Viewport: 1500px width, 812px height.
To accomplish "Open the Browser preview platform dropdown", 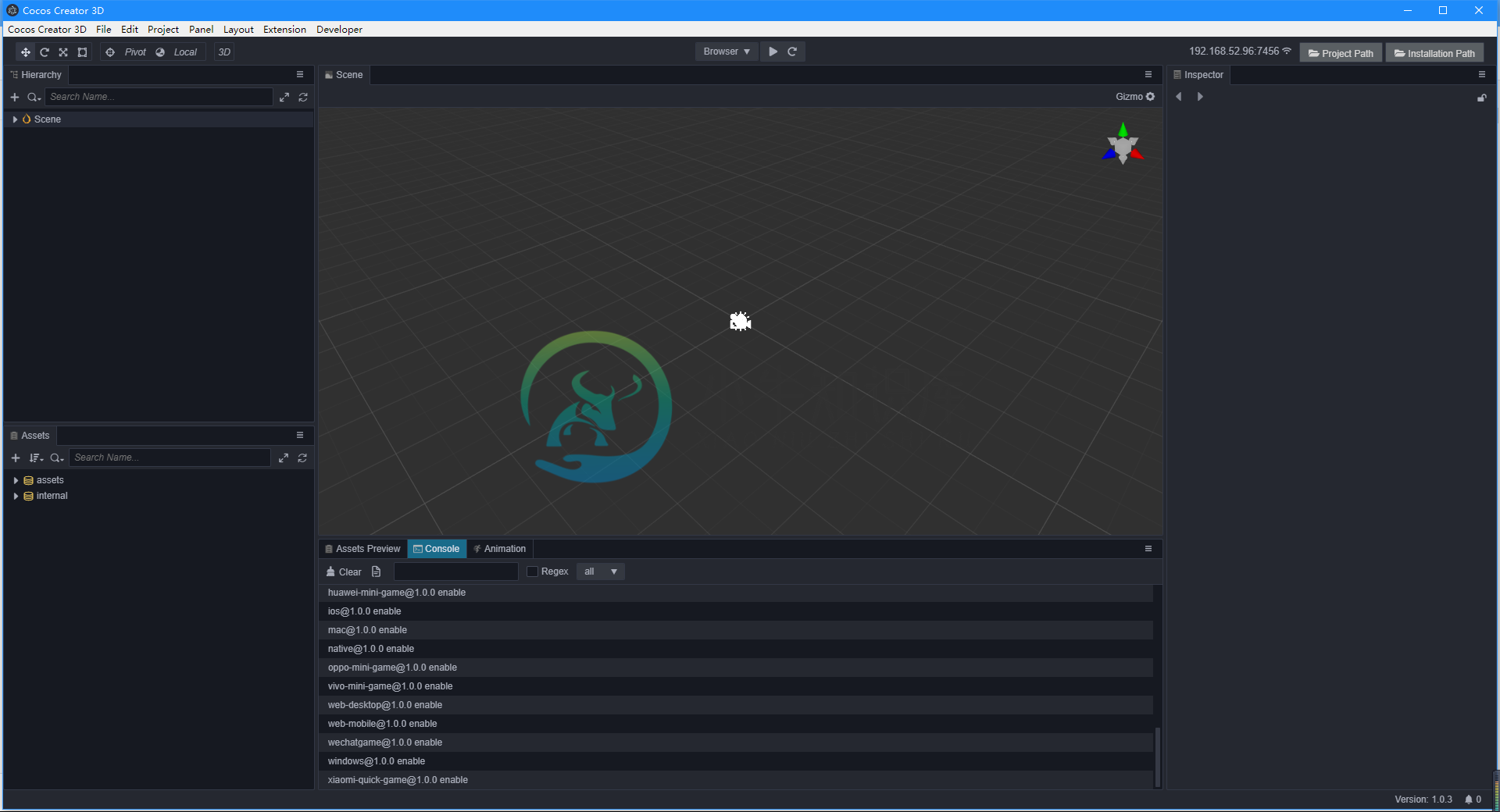I will coord(727,52).
